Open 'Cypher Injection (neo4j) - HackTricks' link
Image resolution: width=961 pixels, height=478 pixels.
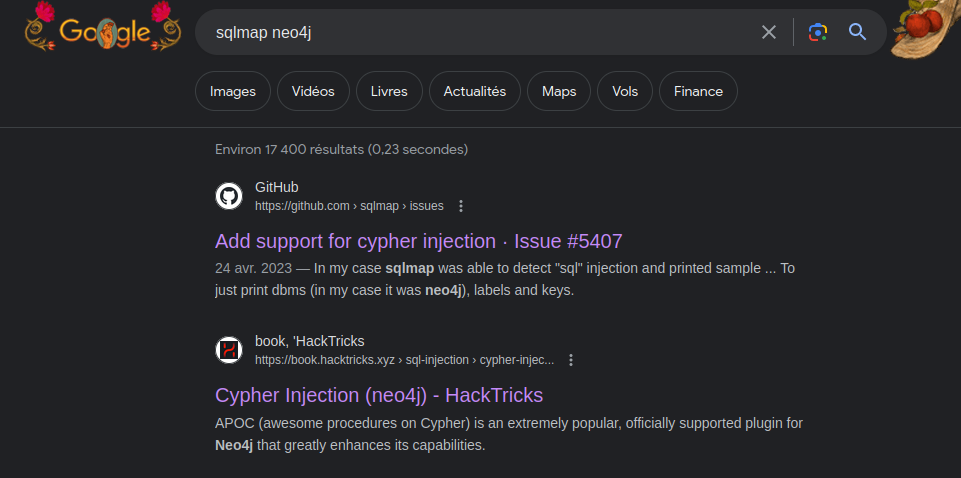(x=379, y=395)
